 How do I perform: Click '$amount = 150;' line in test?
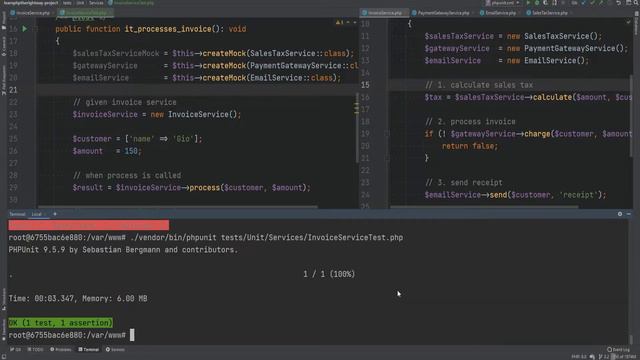coord(107,151)
